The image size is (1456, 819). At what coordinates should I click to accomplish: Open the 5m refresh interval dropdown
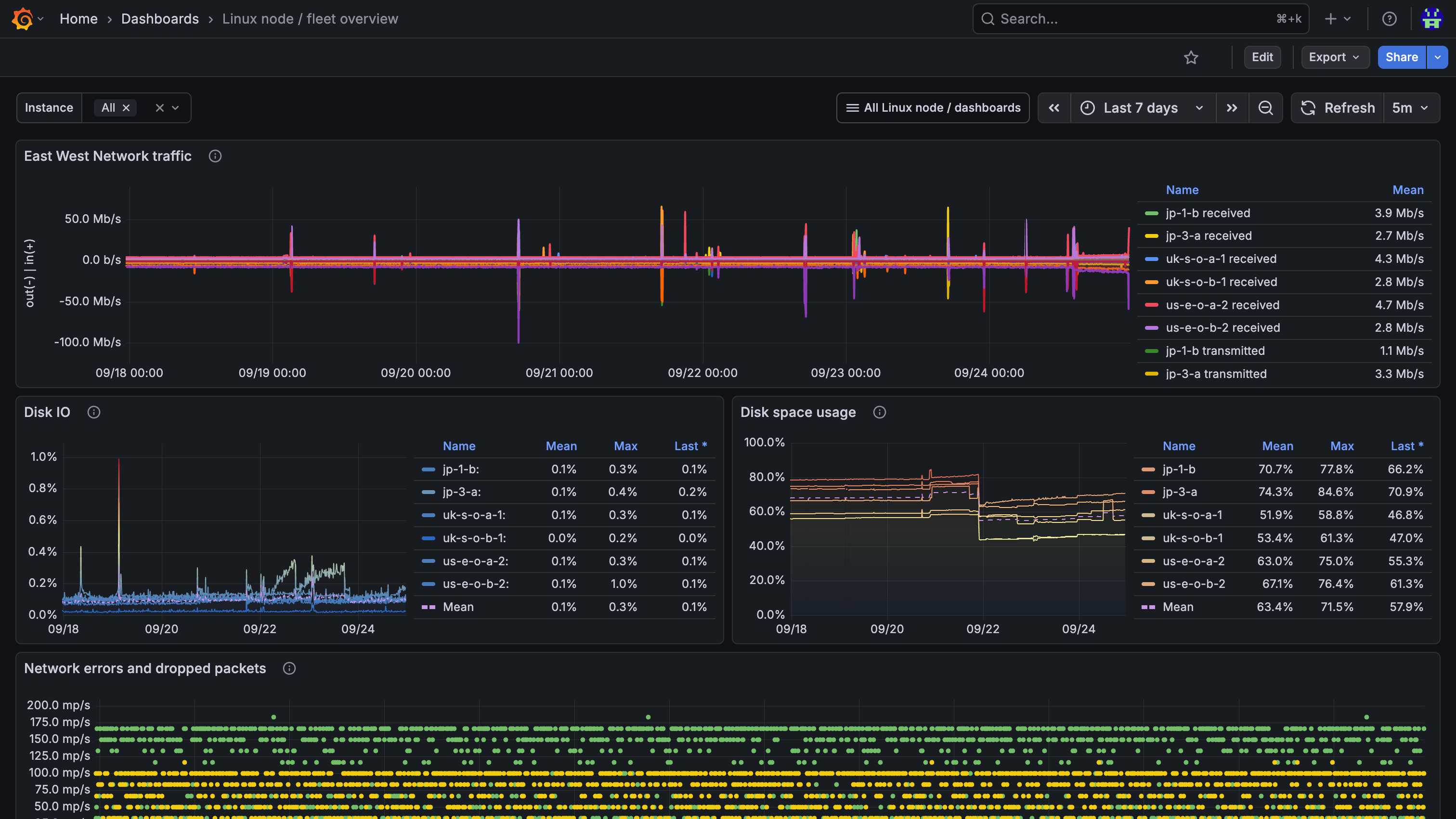coord(1411,108)
